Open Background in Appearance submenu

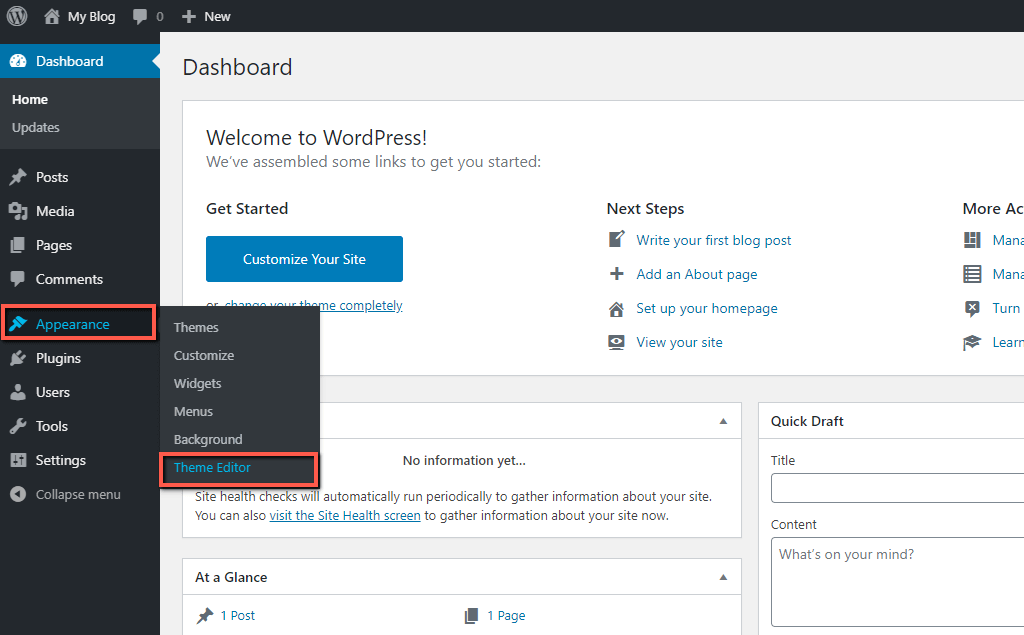point(208,440)
